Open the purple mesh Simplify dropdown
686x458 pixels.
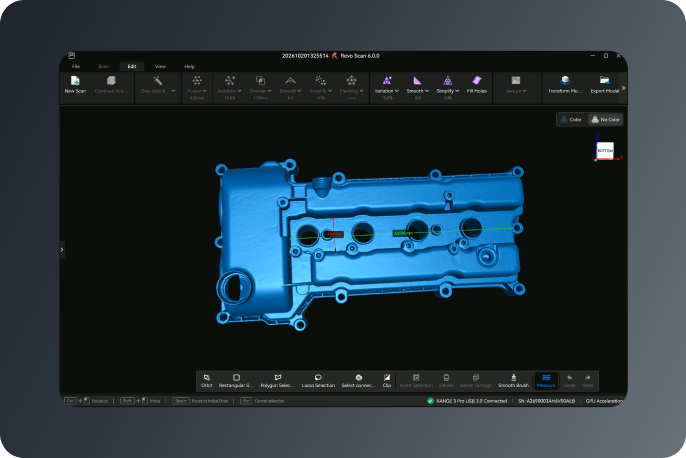pos(457,91)
